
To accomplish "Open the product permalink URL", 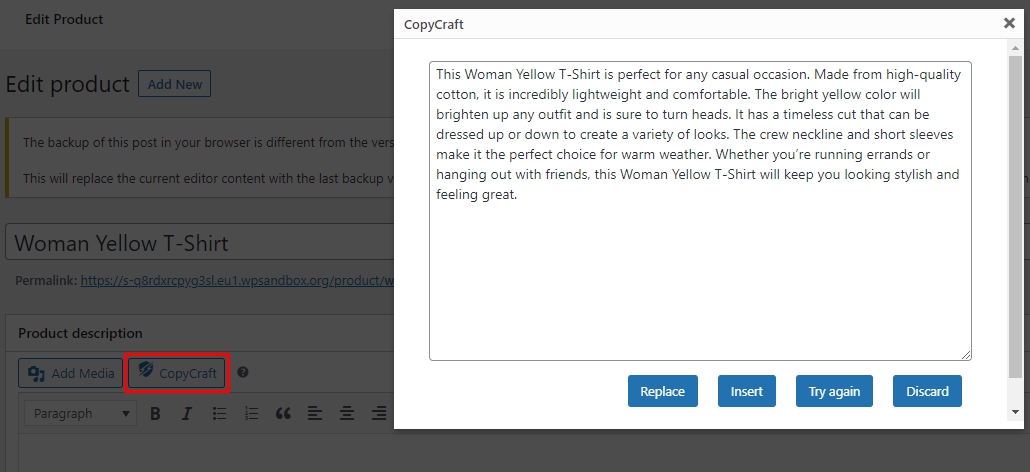I will pyautogui.click(x=238, y=281).
